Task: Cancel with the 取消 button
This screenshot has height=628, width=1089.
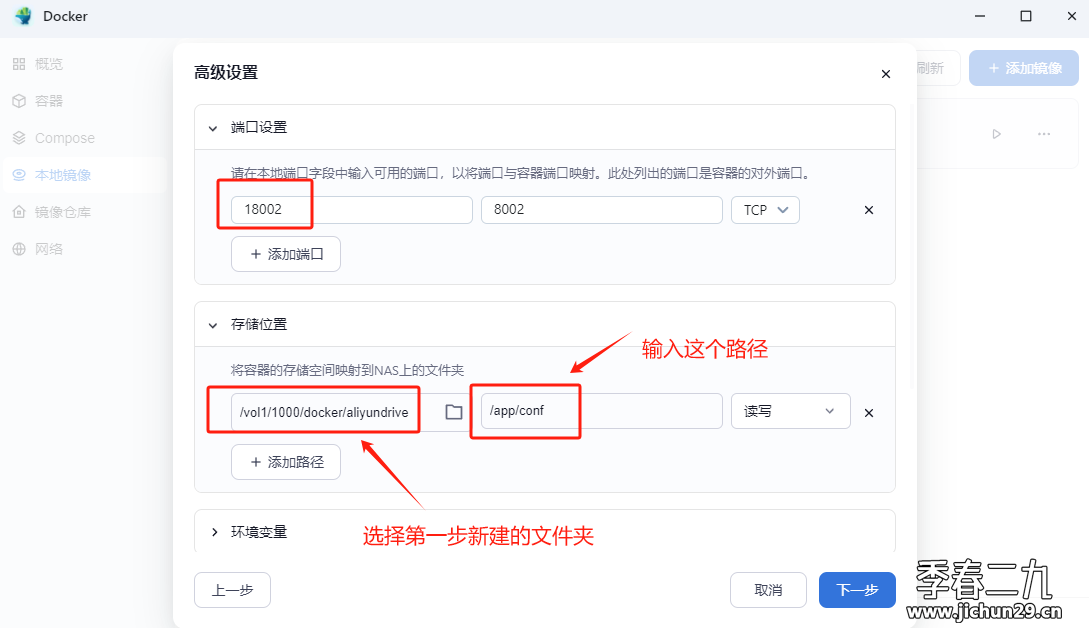Action: tap(768, 590)
